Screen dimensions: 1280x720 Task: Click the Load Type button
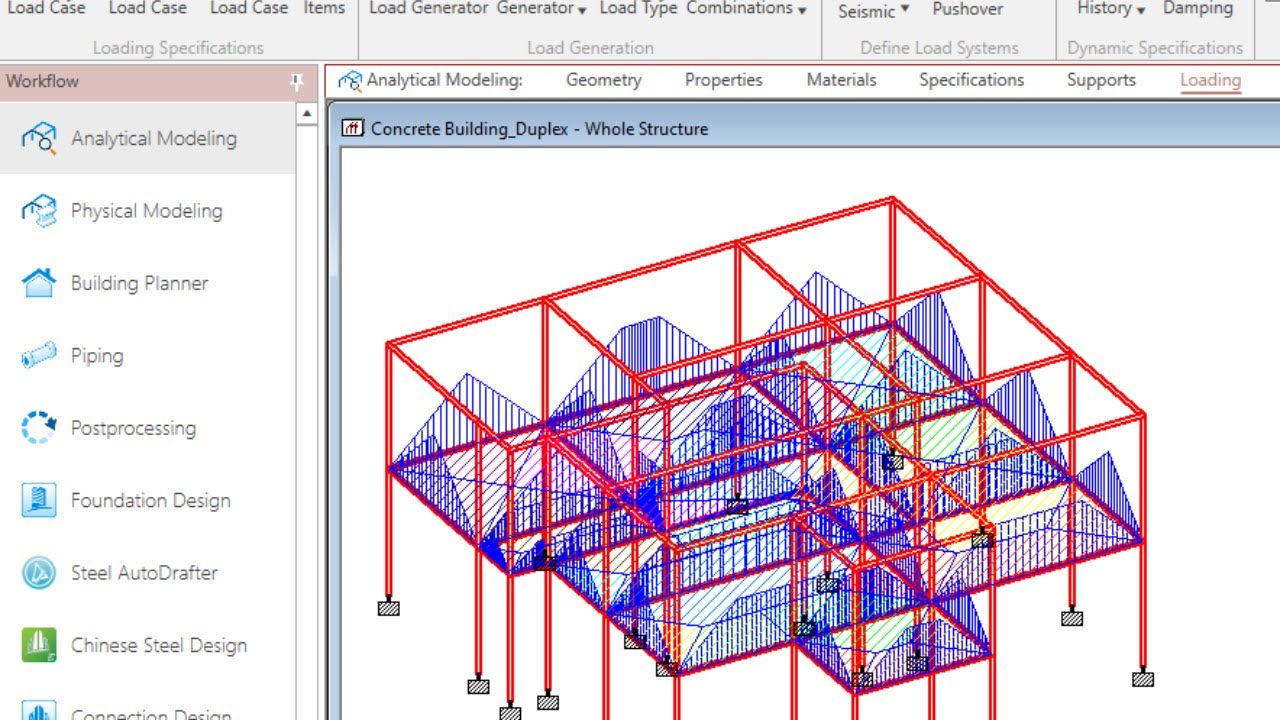pyautogui.click(x=638, y=8)
